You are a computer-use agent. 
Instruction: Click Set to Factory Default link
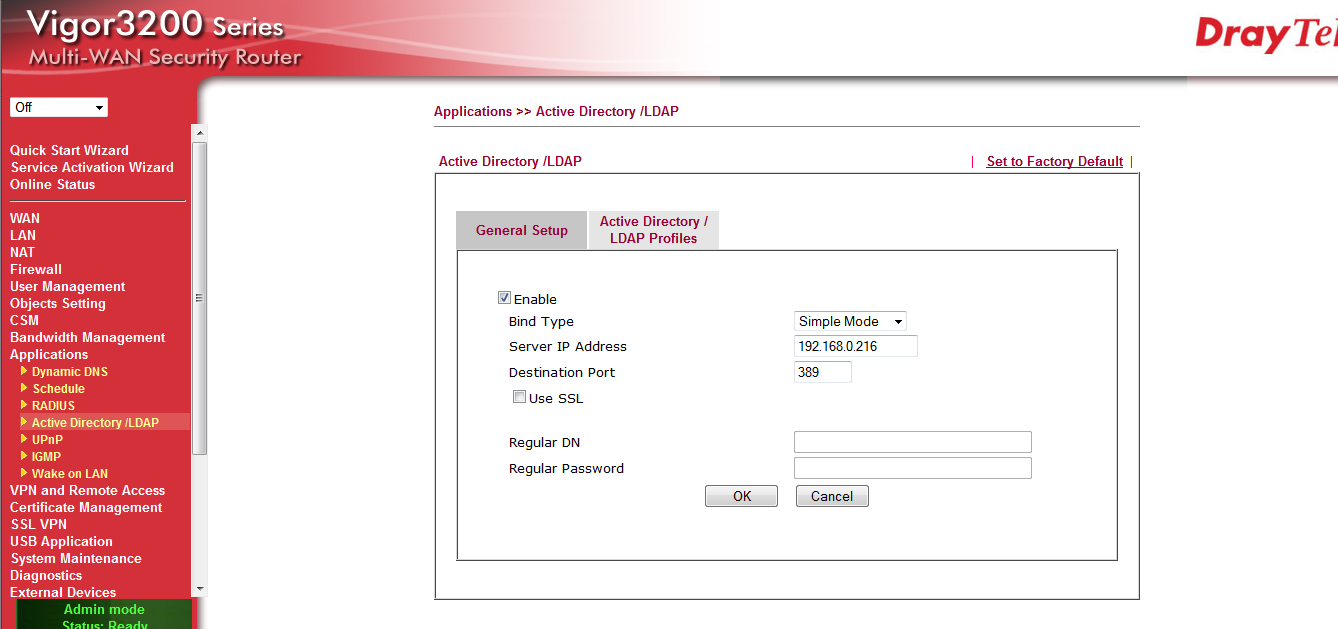pos(1054,161)
